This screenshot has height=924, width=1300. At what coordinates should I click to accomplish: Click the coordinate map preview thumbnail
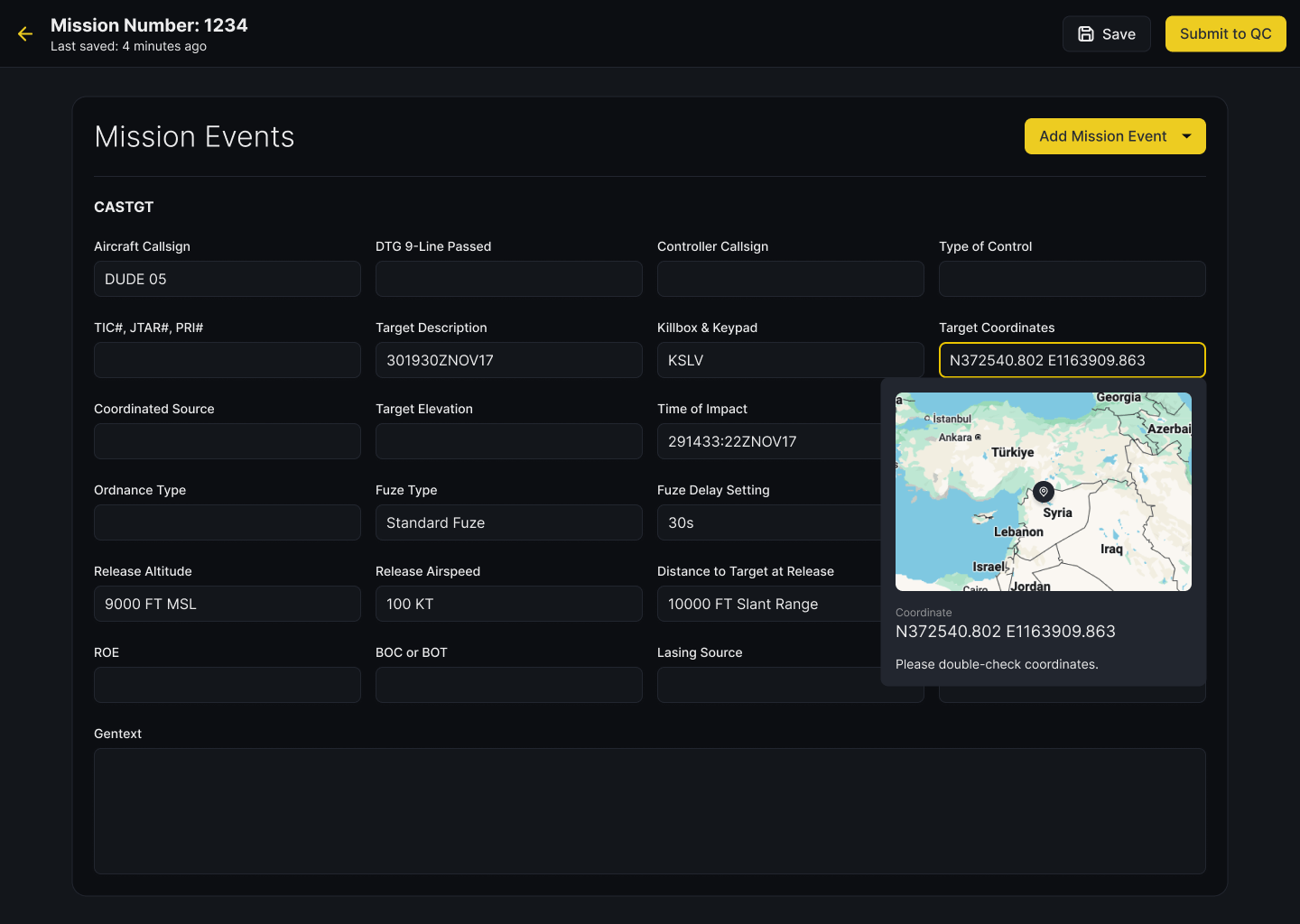tap(1044, 492)
